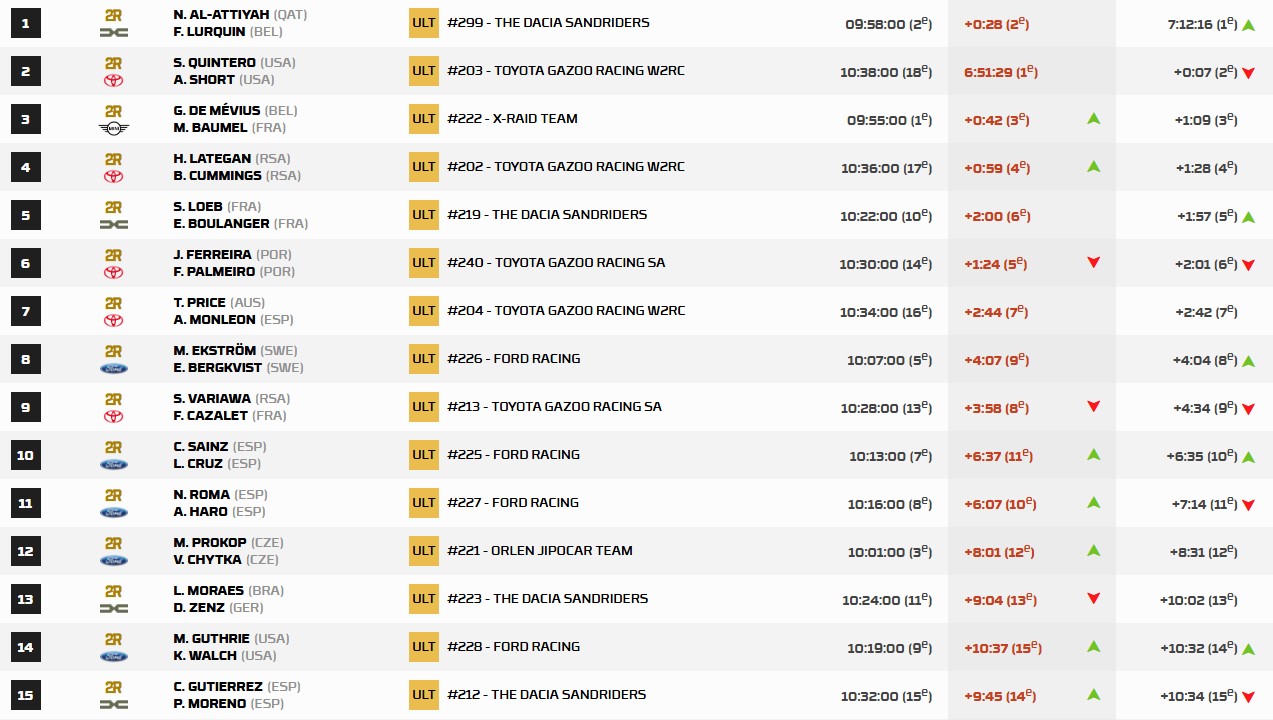
Task: Click the Ford logo beside M. Guthrie
Action: click(113, 657)
